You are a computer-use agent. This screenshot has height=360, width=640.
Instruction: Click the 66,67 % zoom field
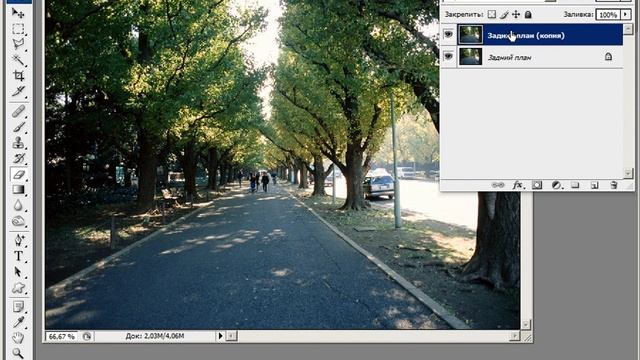point(61,336)
